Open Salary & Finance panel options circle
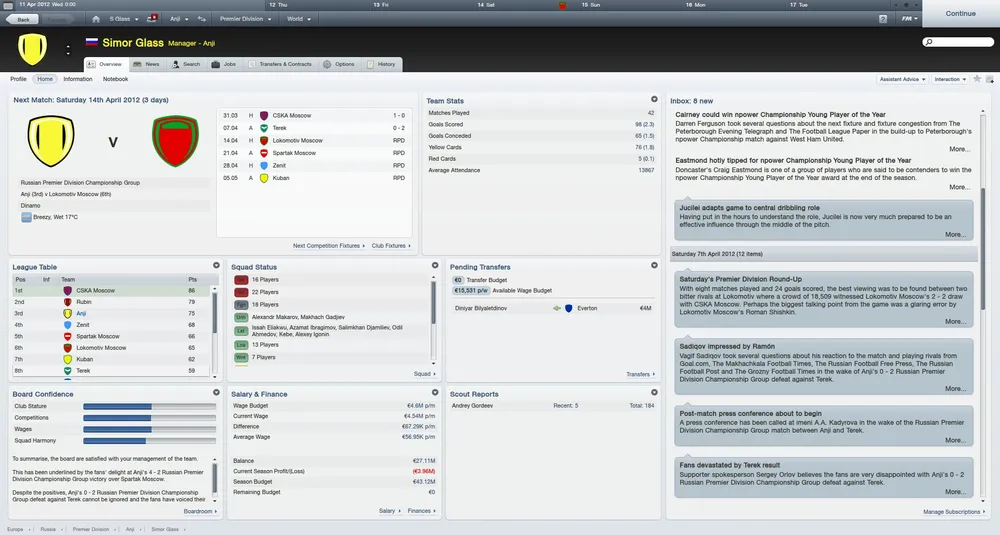Image resolution: width=1000 pixels, height=535 pixels. point(435,392)
